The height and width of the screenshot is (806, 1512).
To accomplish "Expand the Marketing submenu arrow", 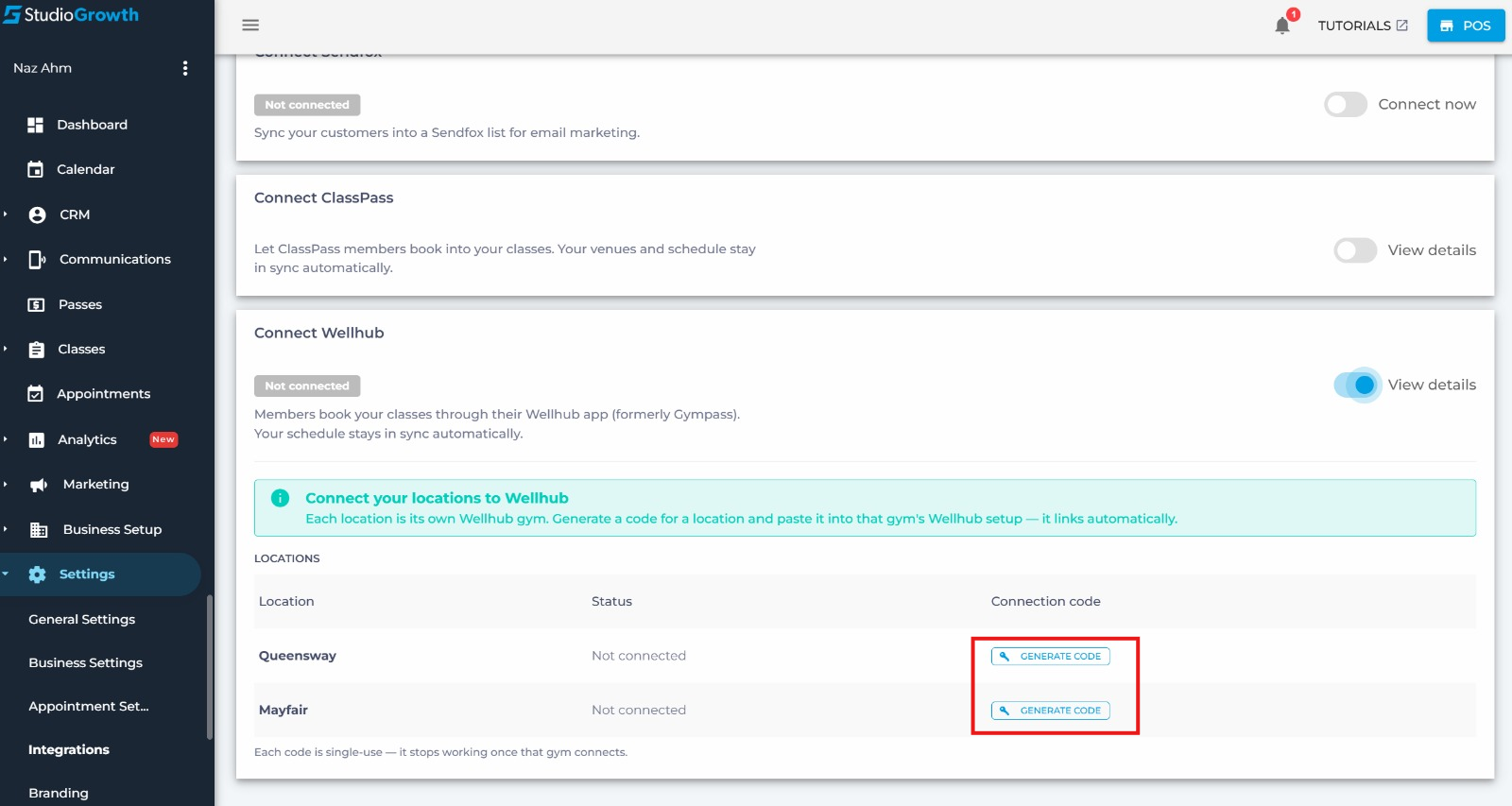I will tap(6, 484).
